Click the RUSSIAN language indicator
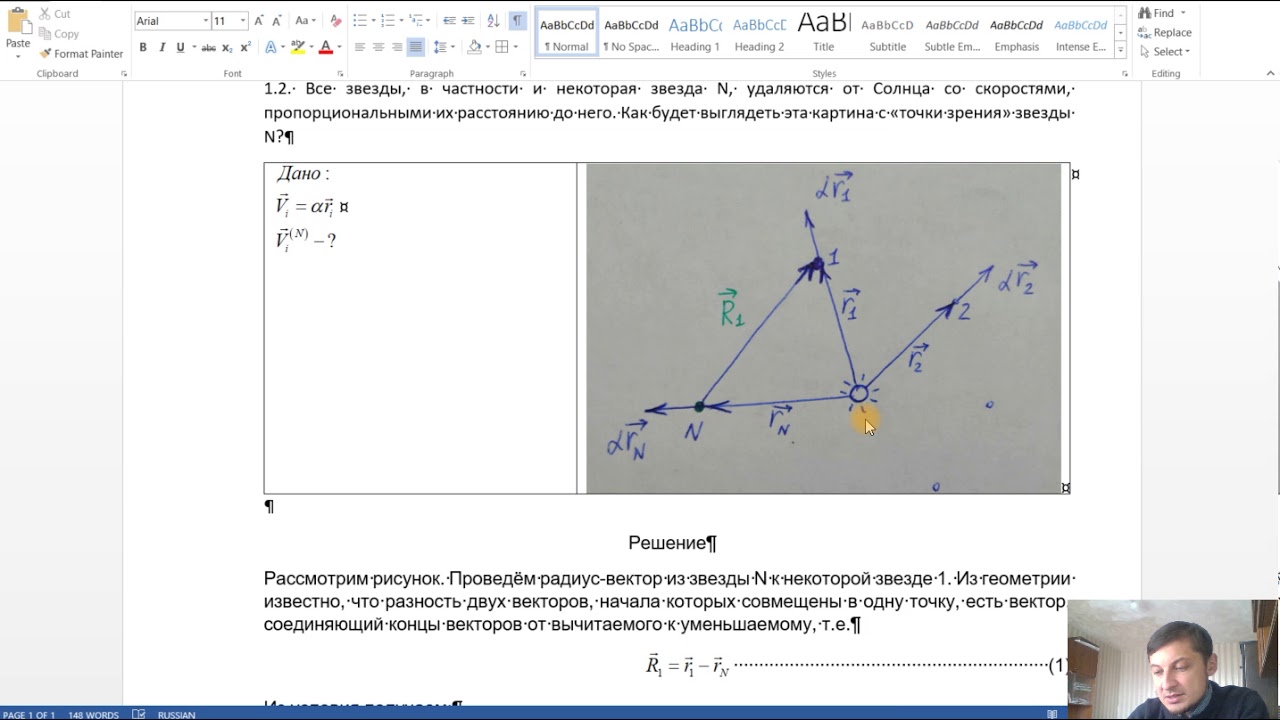 click(x=177, y=714)
